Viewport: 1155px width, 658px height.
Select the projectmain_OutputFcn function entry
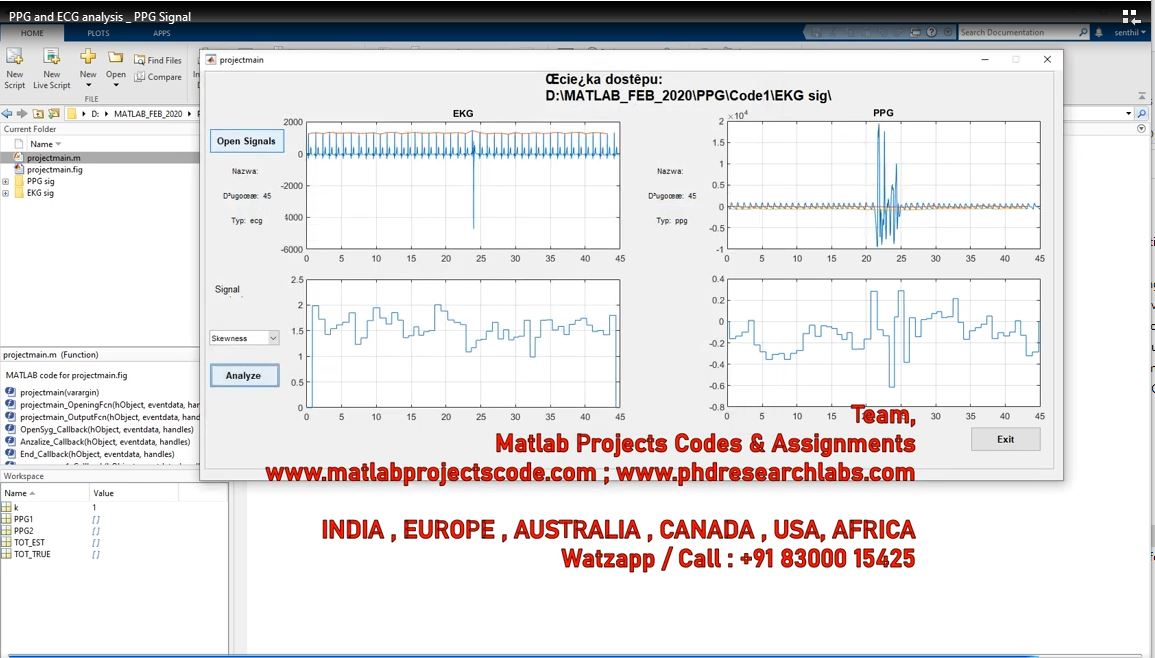[109, 417]
